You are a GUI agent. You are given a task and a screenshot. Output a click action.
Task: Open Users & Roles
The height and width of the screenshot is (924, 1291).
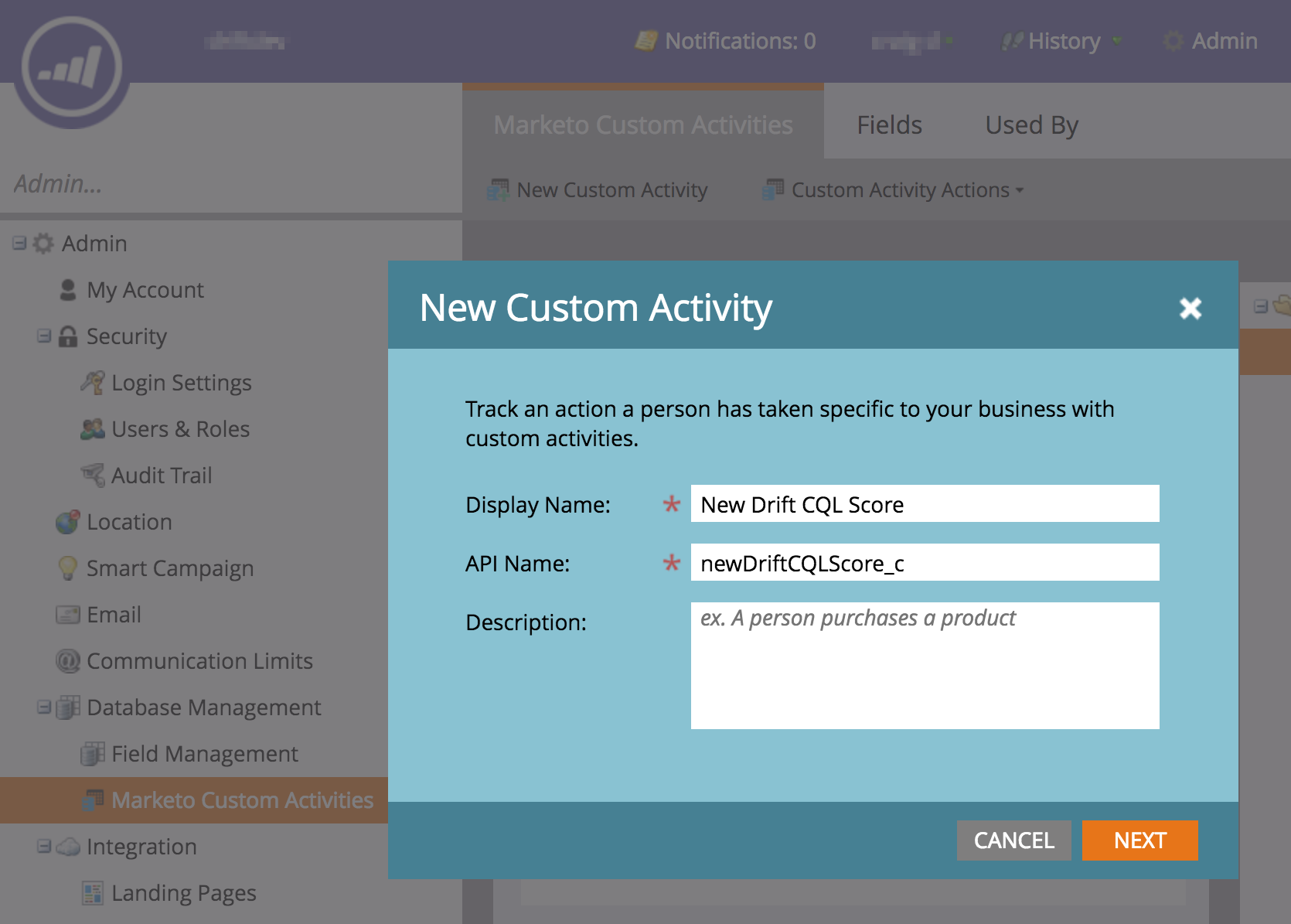pyautogui.click(x=181, y=429)
